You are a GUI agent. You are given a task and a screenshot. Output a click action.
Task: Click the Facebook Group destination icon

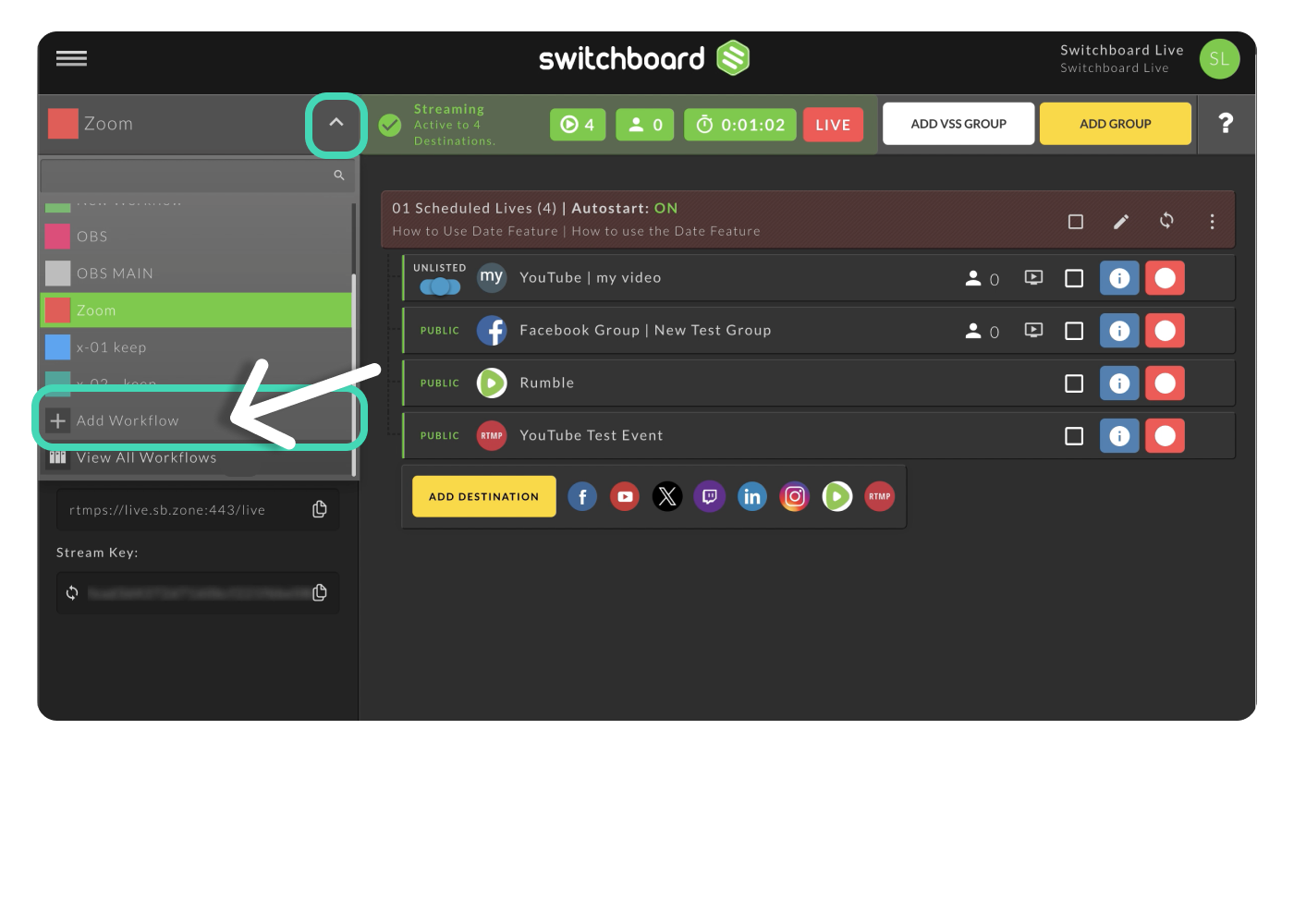492,330
